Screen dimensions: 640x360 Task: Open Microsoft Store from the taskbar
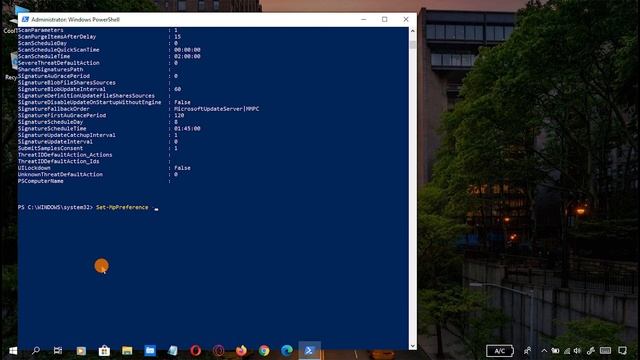tap(104, 351)
